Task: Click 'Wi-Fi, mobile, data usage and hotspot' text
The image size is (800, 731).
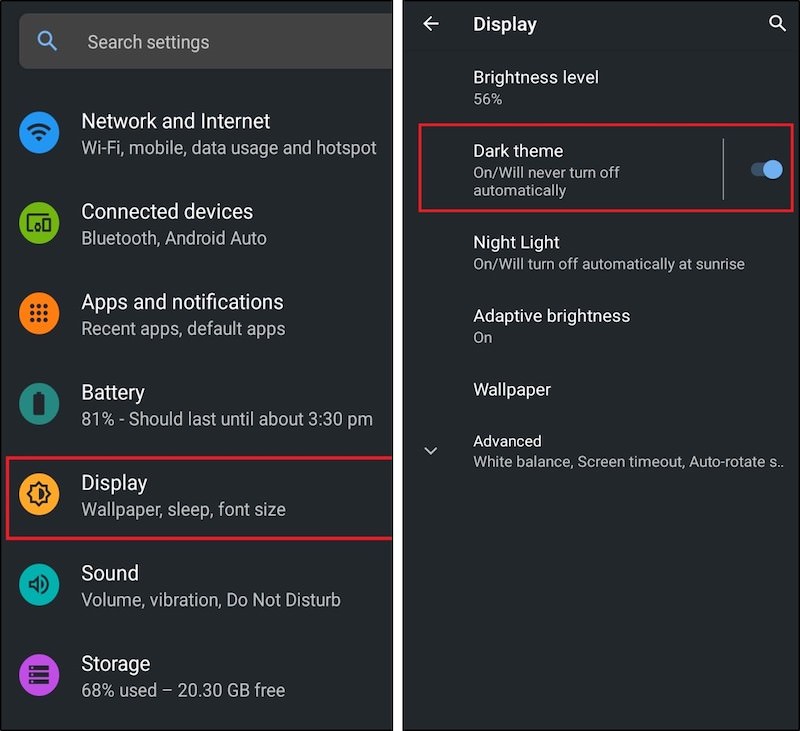Action: click(229, 148)
